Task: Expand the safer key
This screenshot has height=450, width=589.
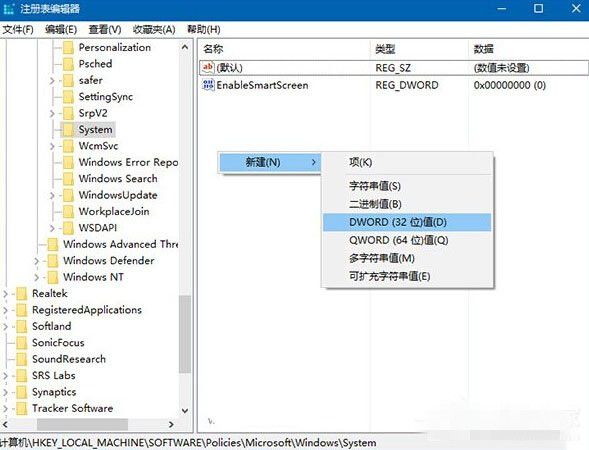Action: click(x=52, y=80)
